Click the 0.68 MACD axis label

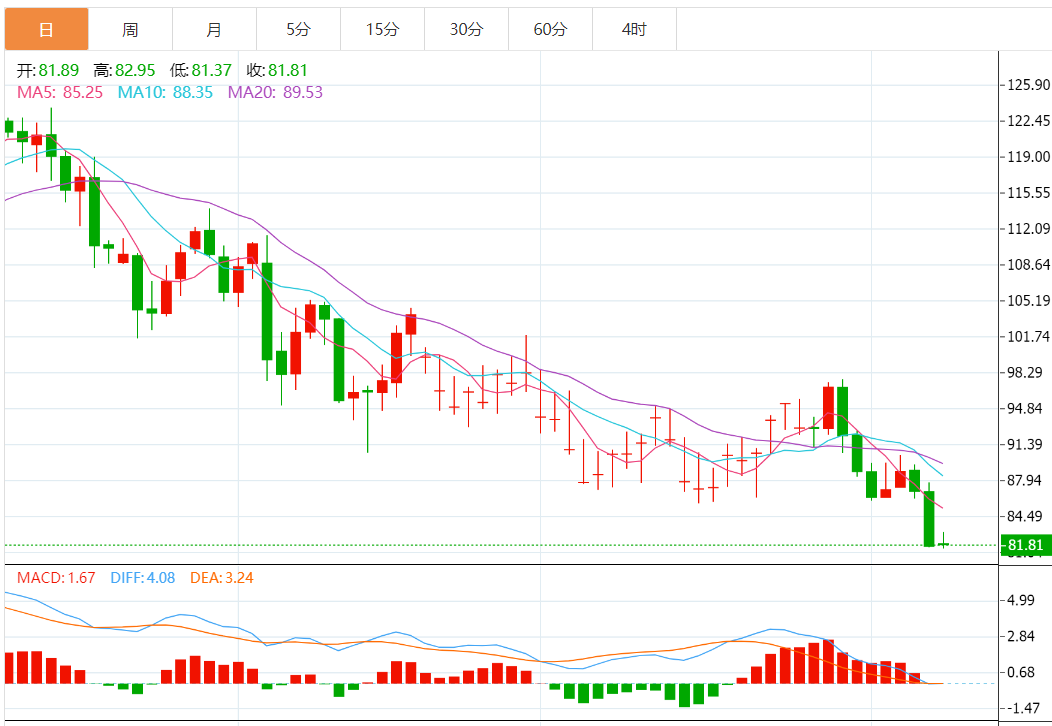tap(1021, 672)
